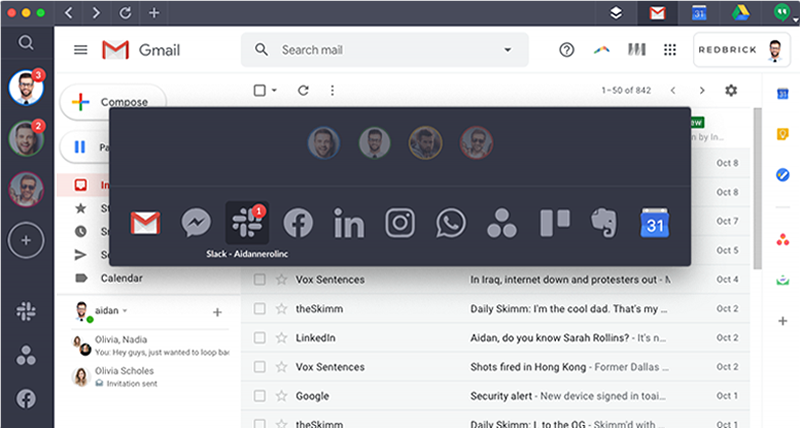Switch to Google Drive tab in top bar
800x428 pixels.
pyautogui.click(x=740, y=13)
